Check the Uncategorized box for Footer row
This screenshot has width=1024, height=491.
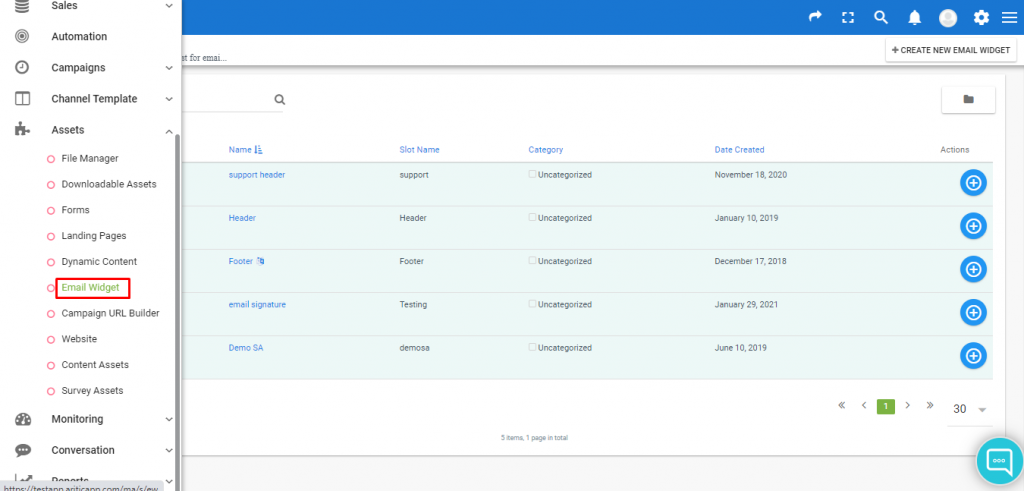point(532,261)
